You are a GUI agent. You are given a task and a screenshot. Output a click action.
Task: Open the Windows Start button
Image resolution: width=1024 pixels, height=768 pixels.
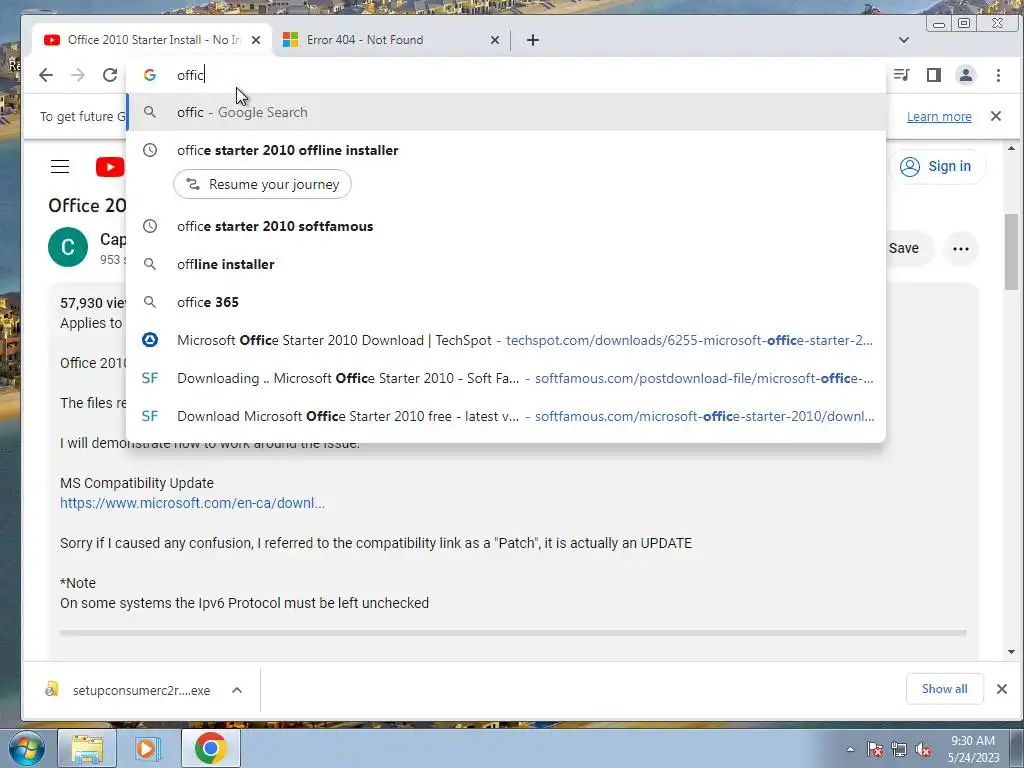point(27,748)
